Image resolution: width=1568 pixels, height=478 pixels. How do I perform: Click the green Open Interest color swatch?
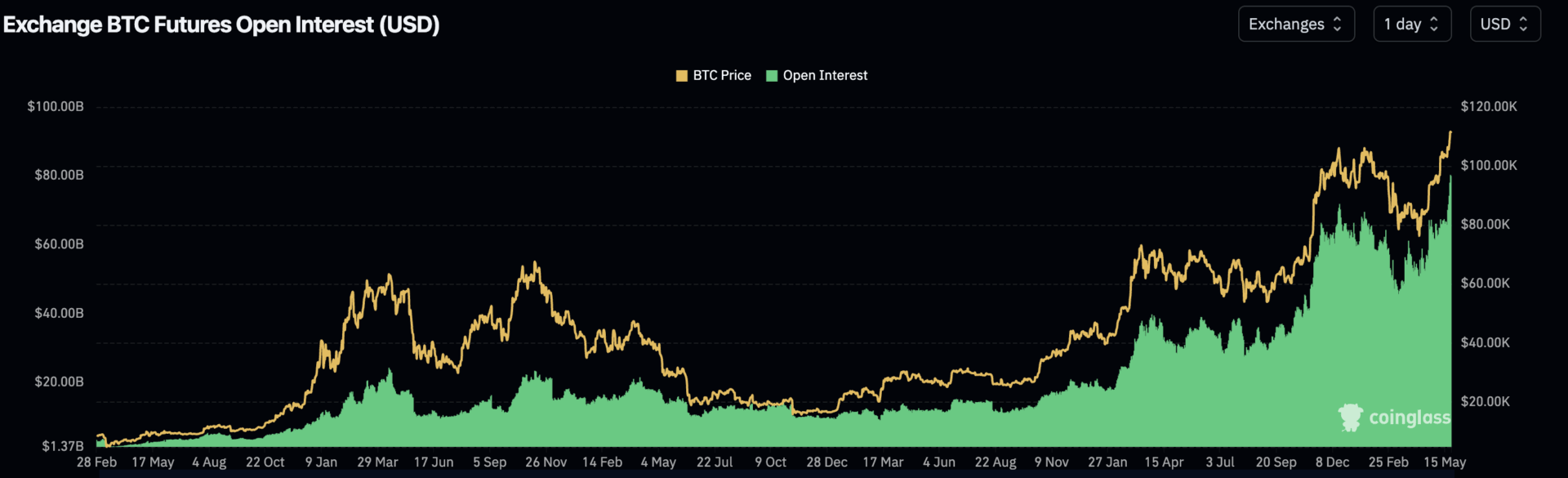(x=772, y=76)
